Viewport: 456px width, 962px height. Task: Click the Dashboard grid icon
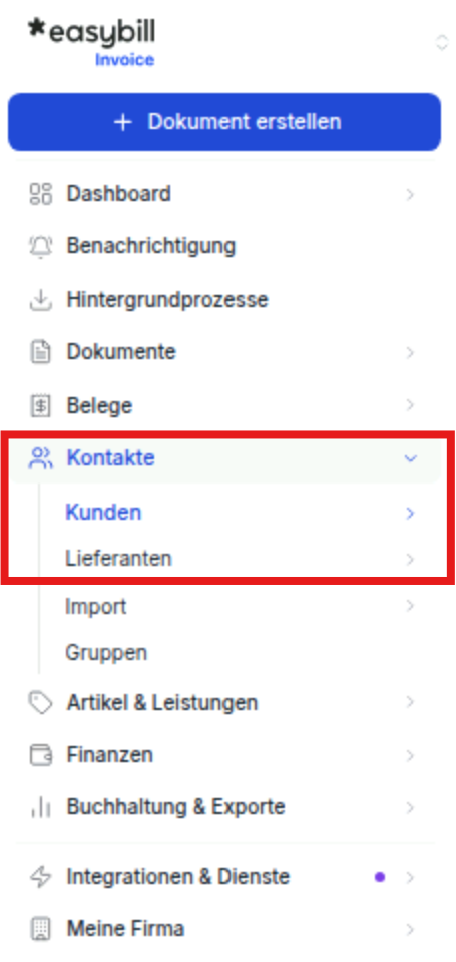click(x=41, y=194)
